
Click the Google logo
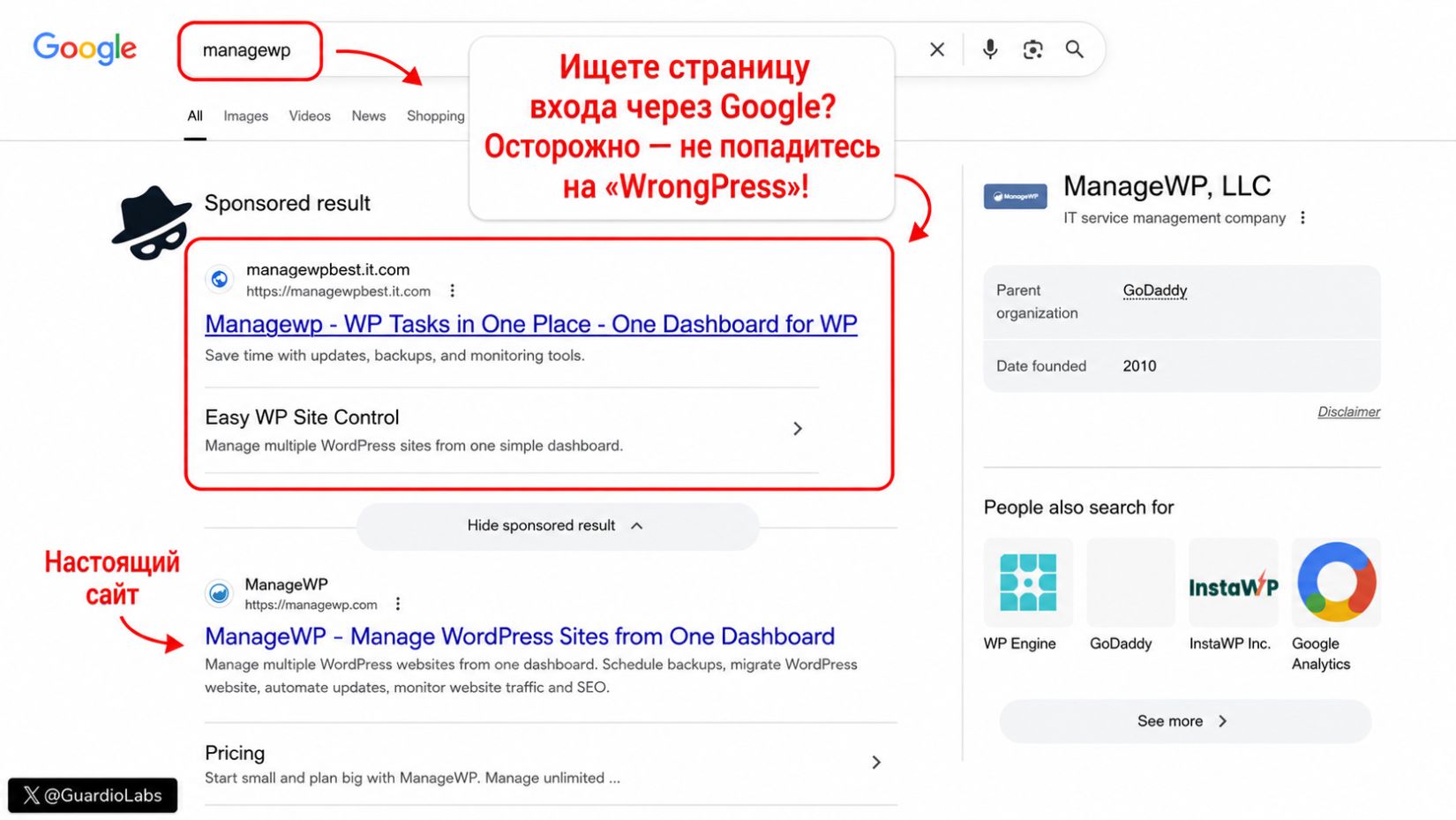(x=85, y=49)
